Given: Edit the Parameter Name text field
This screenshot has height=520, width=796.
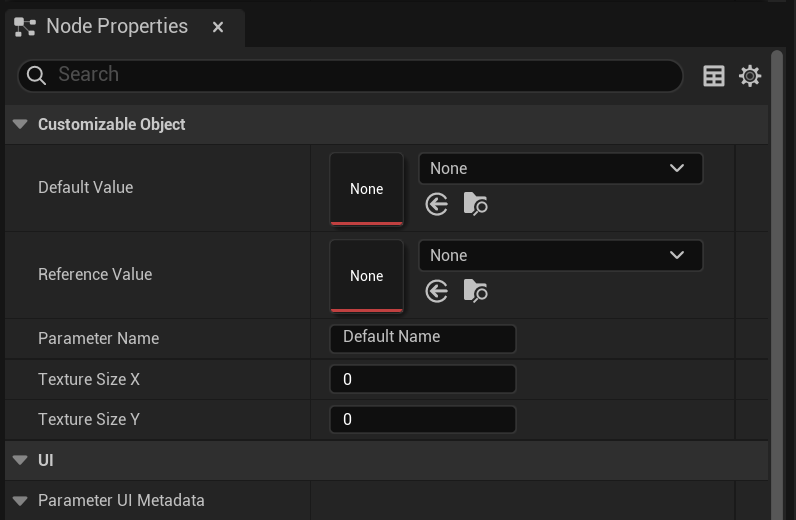Looking at the screenshot, I should point(423,338).
